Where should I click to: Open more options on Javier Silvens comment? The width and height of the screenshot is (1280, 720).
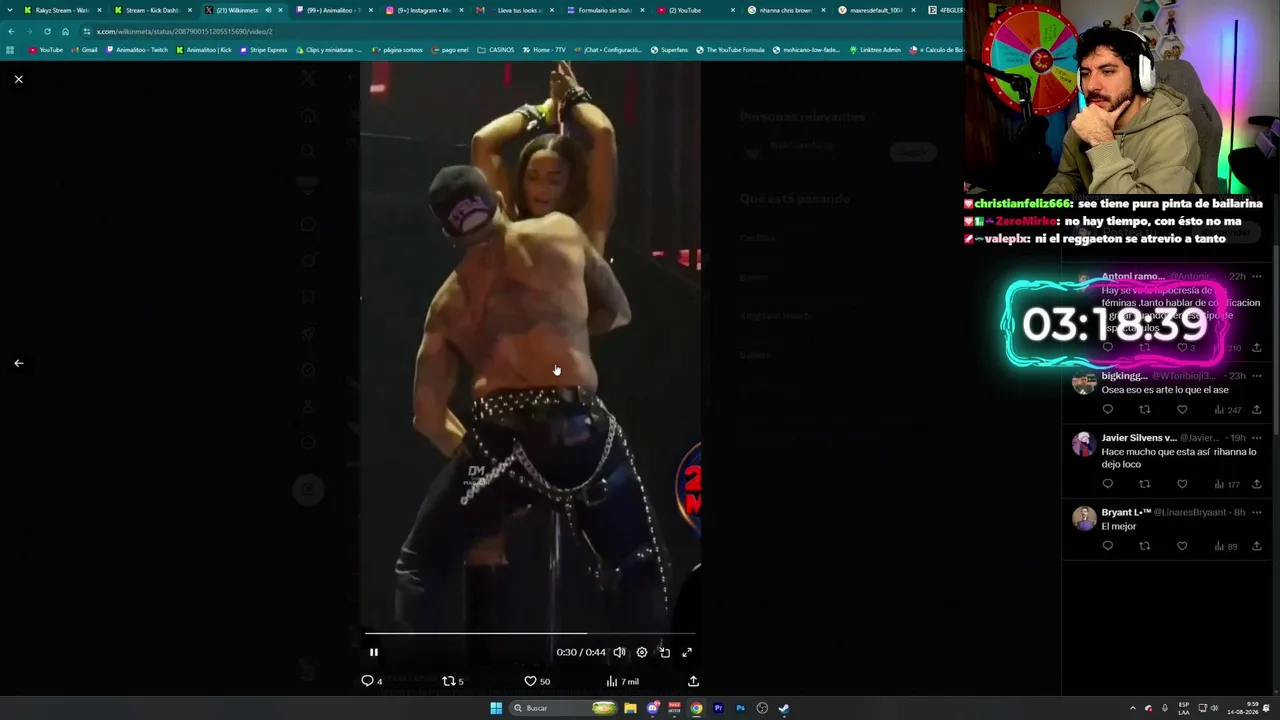click(x=1257, y=438)
